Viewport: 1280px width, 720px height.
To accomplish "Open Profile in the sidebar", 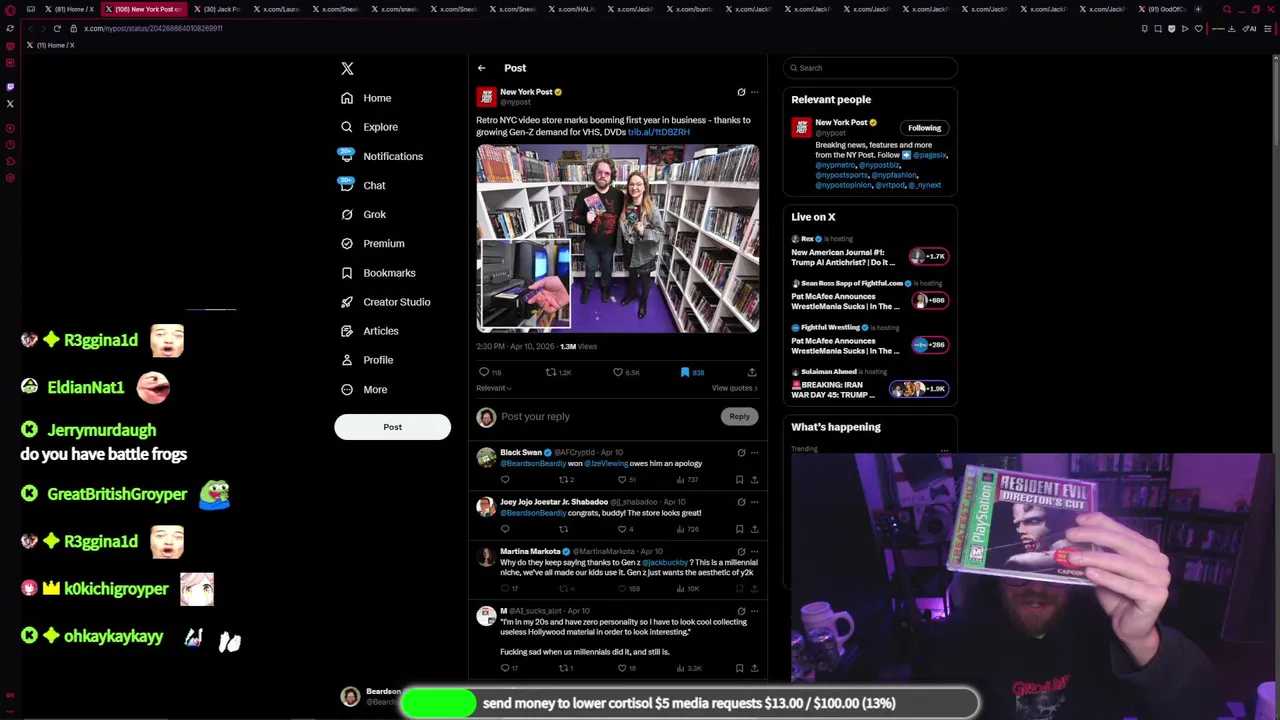I will coord(367,360).
